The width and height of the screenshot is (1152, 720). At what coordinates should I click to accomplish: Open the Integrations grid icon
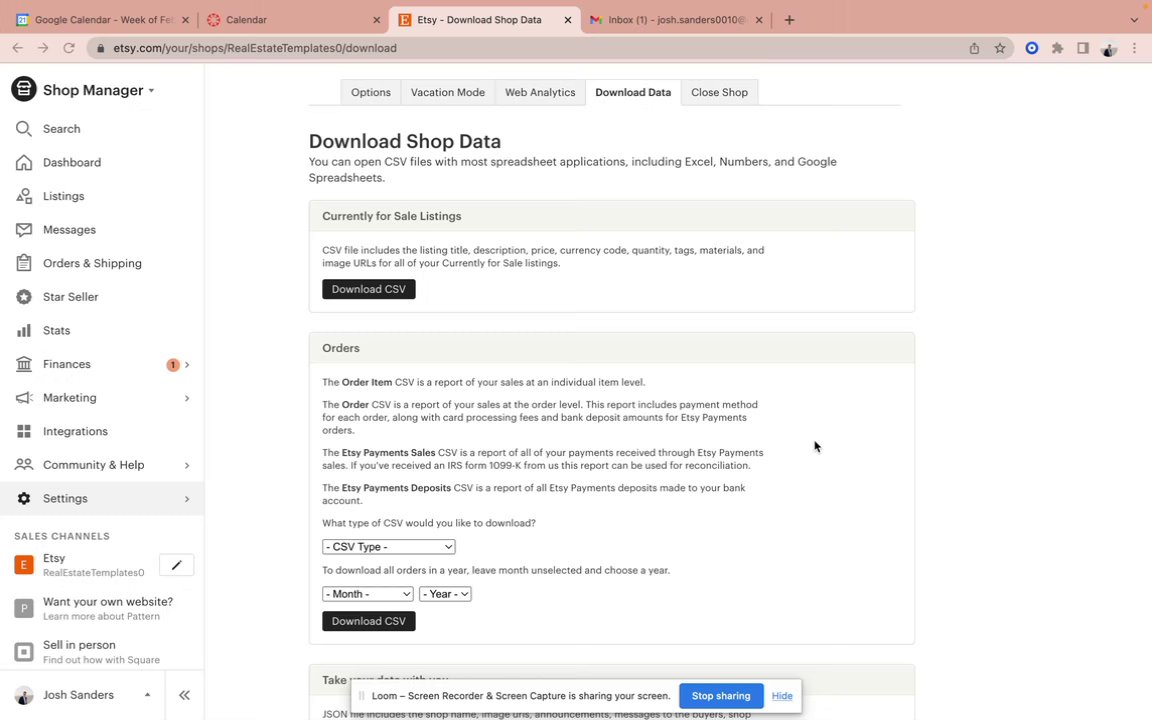pyautogui.click(x=24, y=431)
